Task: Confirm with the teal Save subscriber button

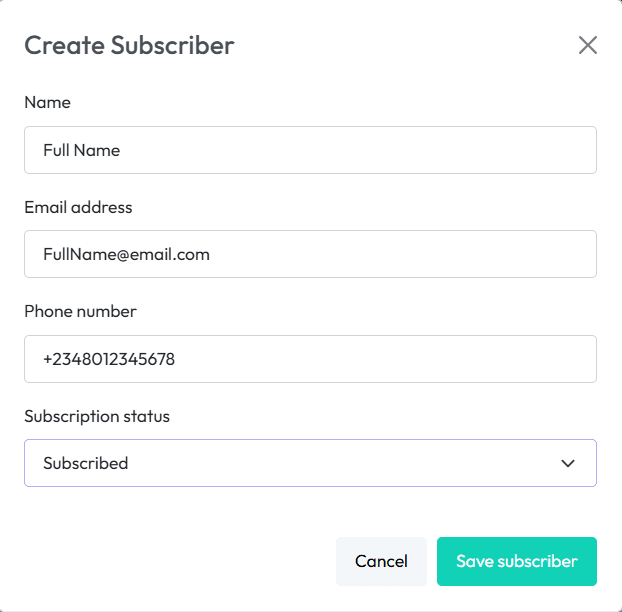Action: [x=516, y=561]
